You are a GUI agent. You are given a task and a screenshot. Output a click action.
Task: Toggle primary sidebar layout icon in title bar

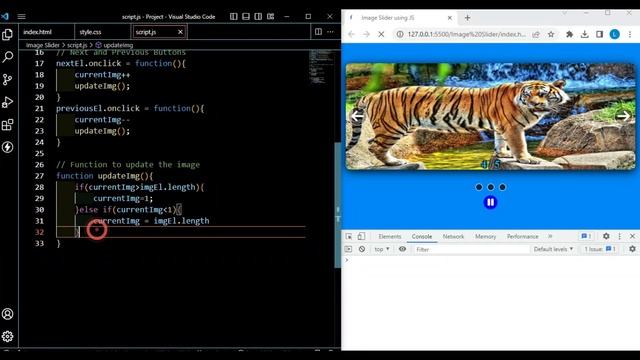point(233,17)
